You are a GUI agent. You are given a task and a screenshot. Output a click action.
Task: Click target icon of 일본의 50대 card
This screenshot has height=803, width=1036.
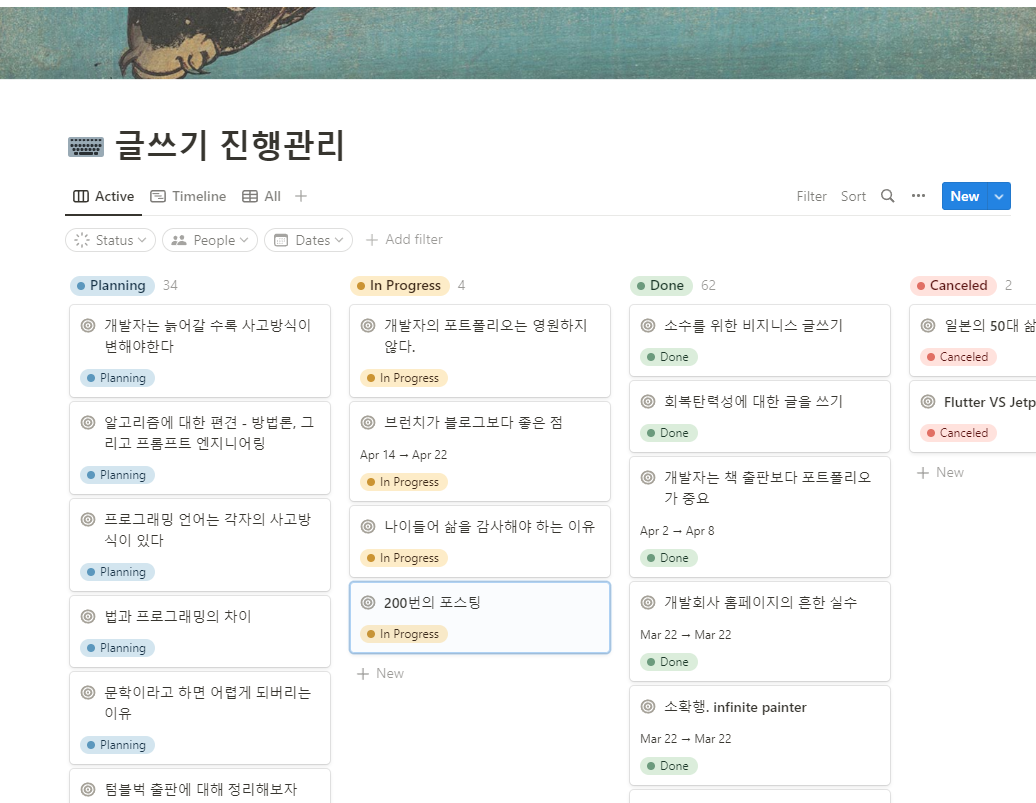click(928, 325)
